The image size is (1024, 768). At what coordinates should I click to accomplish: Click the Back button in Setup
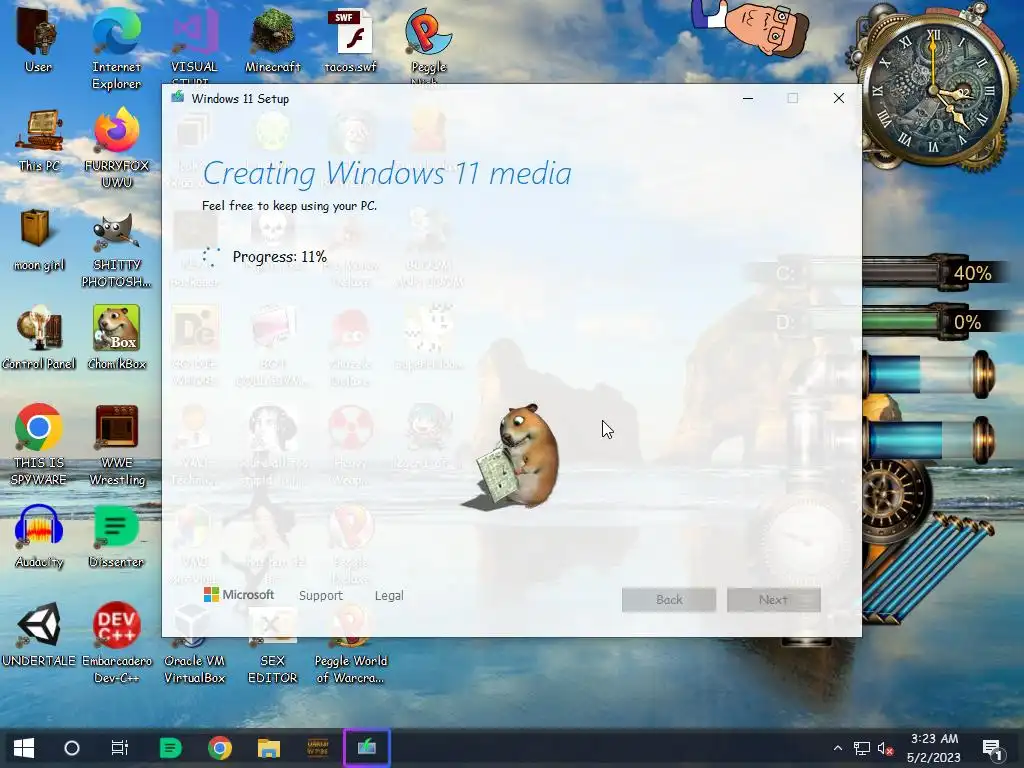tap(669, 600)
